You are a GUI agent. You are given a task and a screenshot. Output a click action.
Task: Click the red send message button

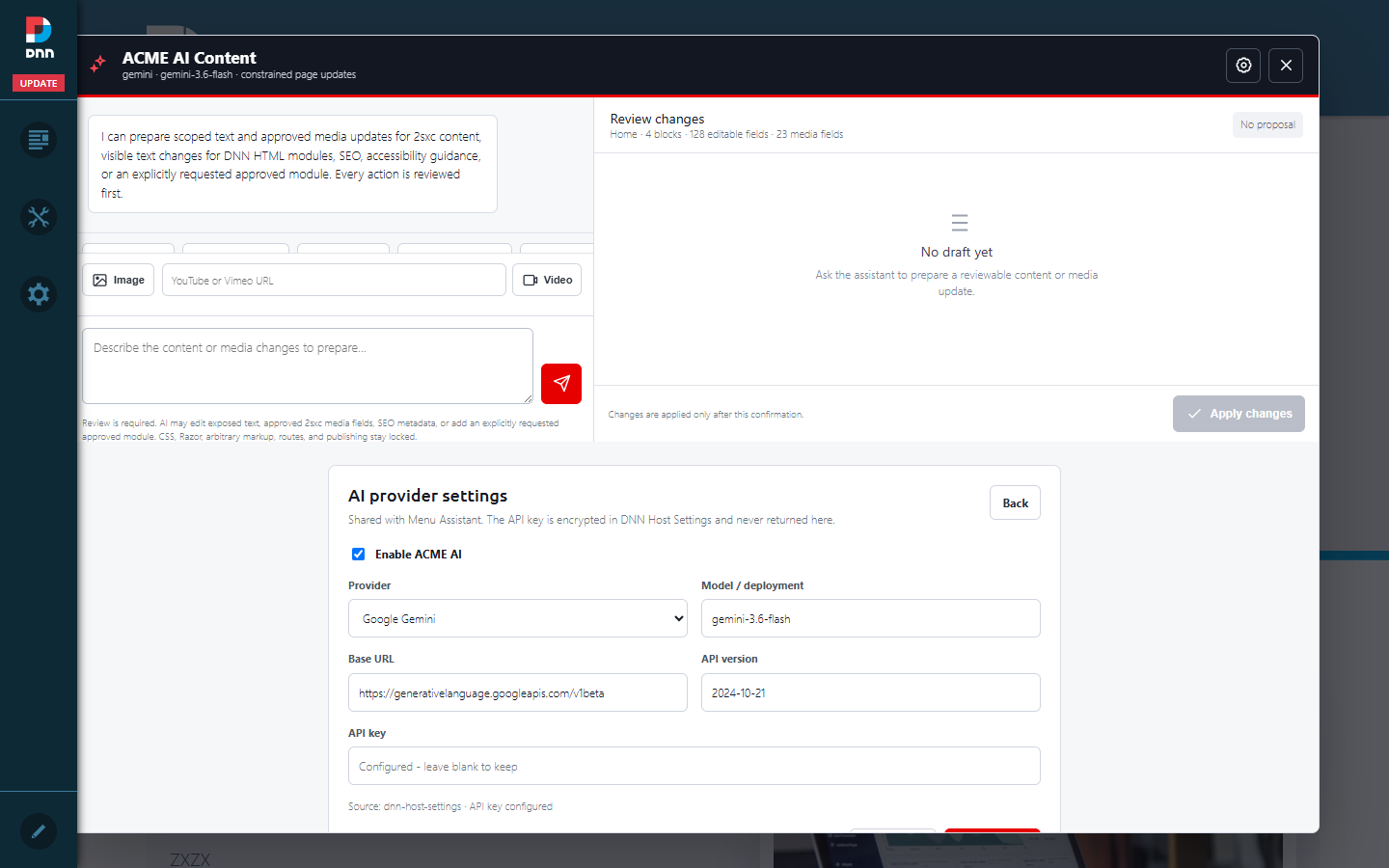click(561, 384)
